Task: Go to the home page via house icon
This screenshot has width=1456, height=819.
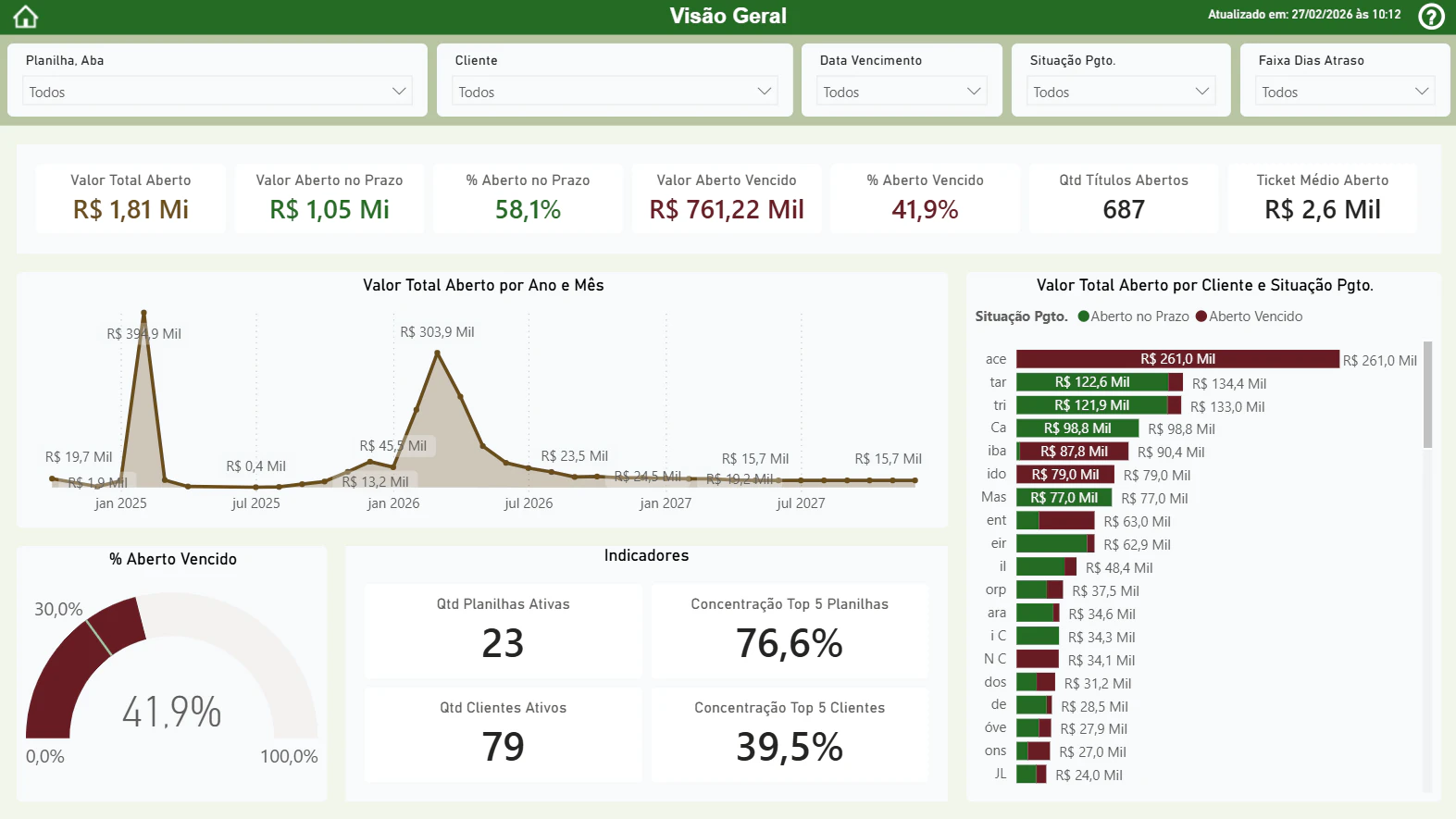Action: (x=26, y=17)
